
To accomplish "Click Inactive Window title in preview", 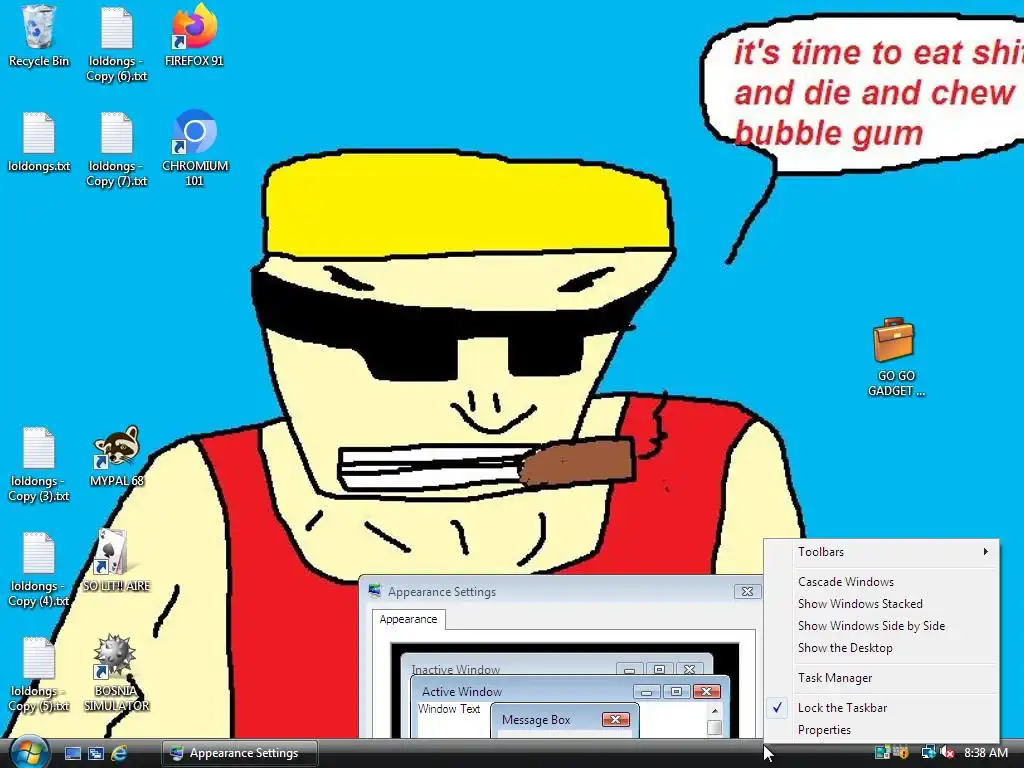I will coord(456,669).
